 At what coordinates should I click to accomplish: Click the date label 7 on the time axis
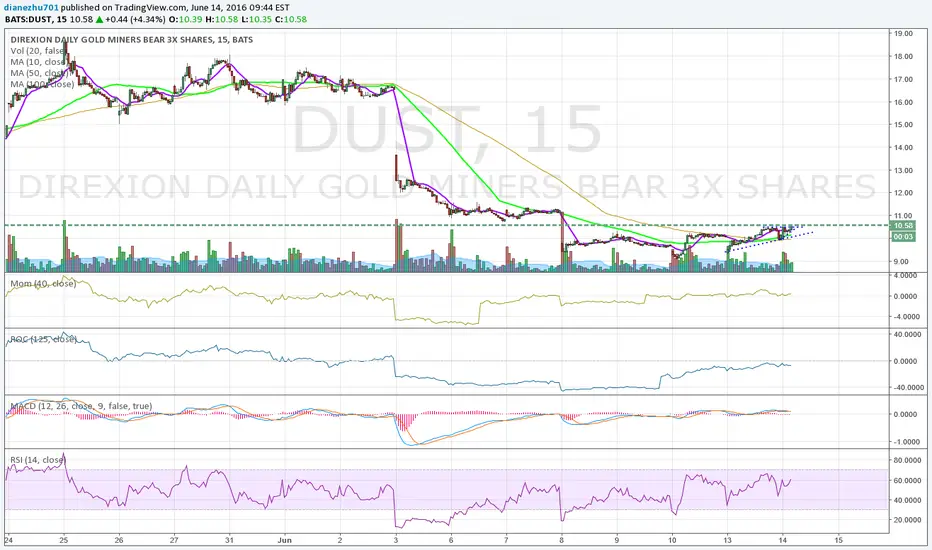[x=506, y=540]
